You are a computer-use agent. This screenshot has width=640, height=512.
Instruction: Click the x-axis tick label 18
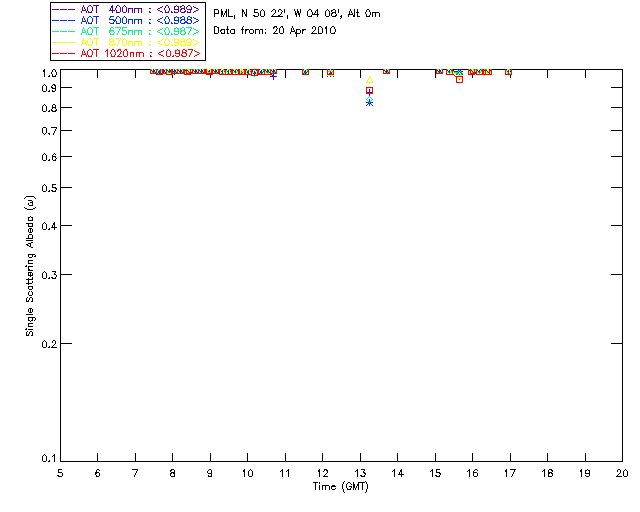click(548, 473)
